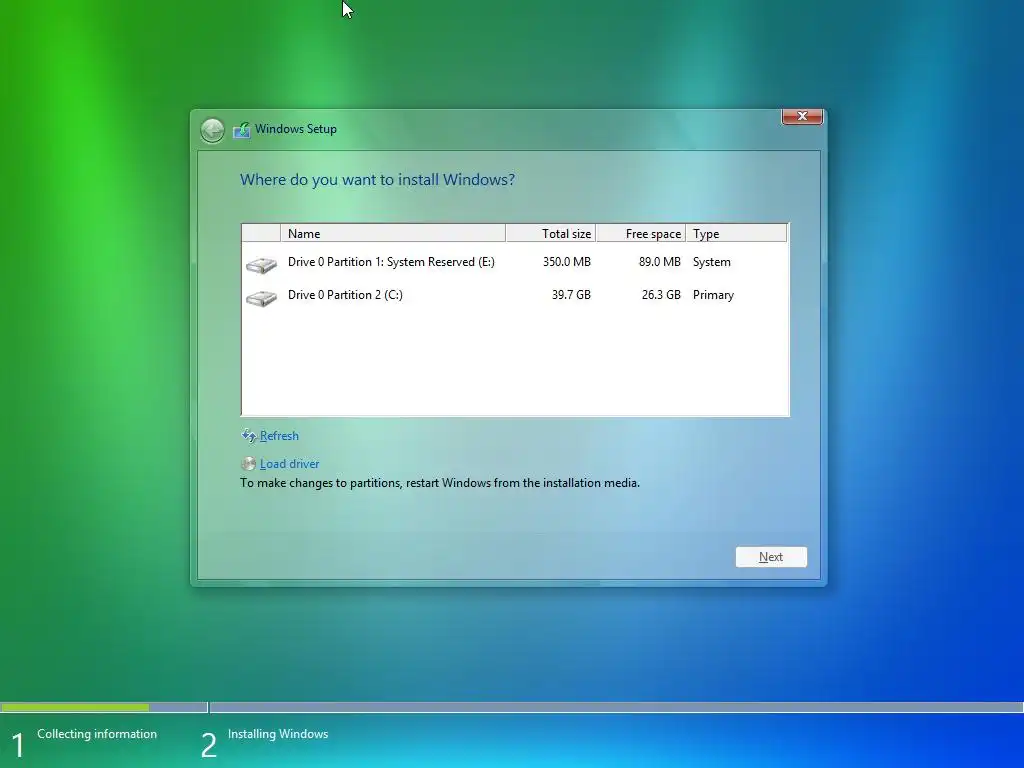The image size is (1024, 768).
Task: Sort by the Name column header
Action: click(392, 233)
